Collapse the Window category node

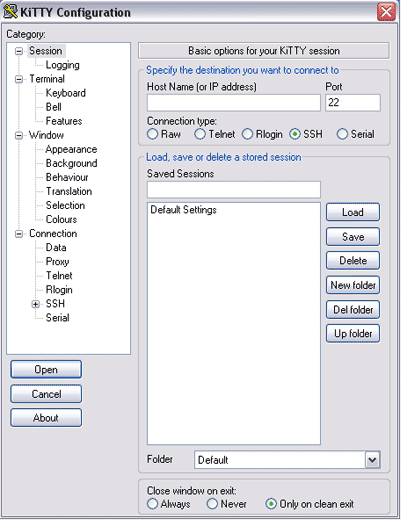(x=19, y=135)
